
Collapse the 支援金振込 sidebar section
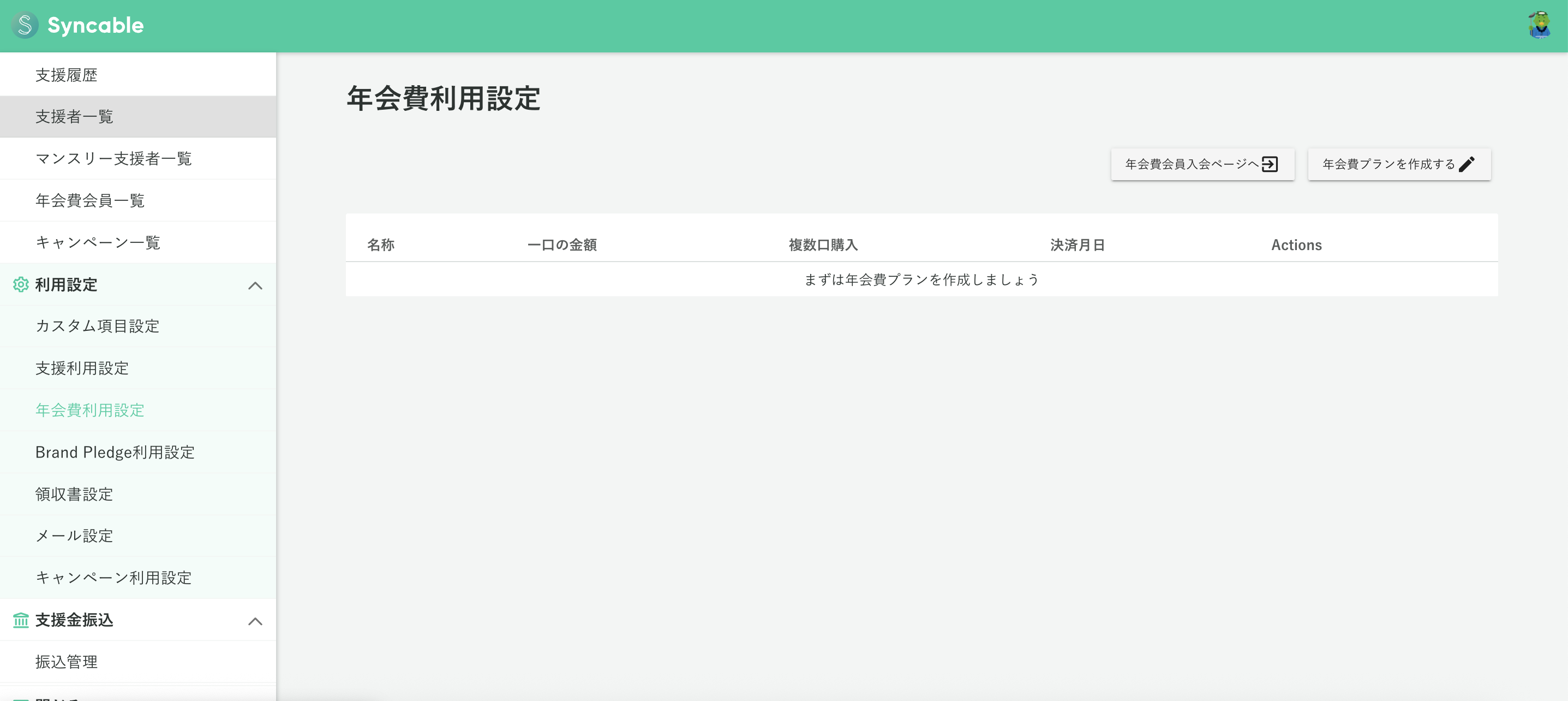(256, 620)
